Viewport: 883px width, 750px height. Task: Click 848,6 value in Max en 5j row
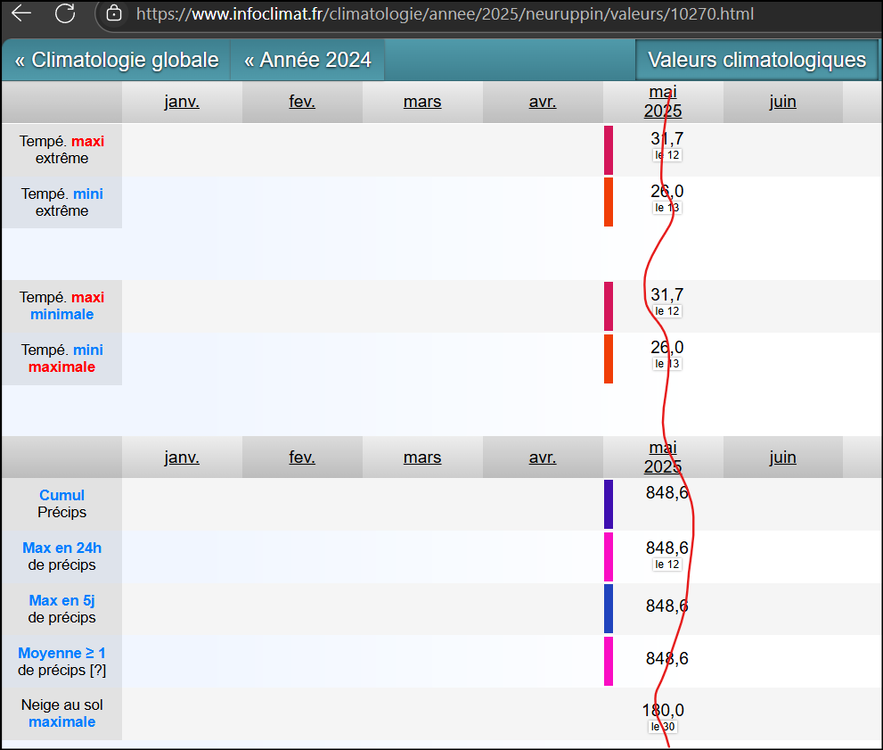[x=667, y=606]
